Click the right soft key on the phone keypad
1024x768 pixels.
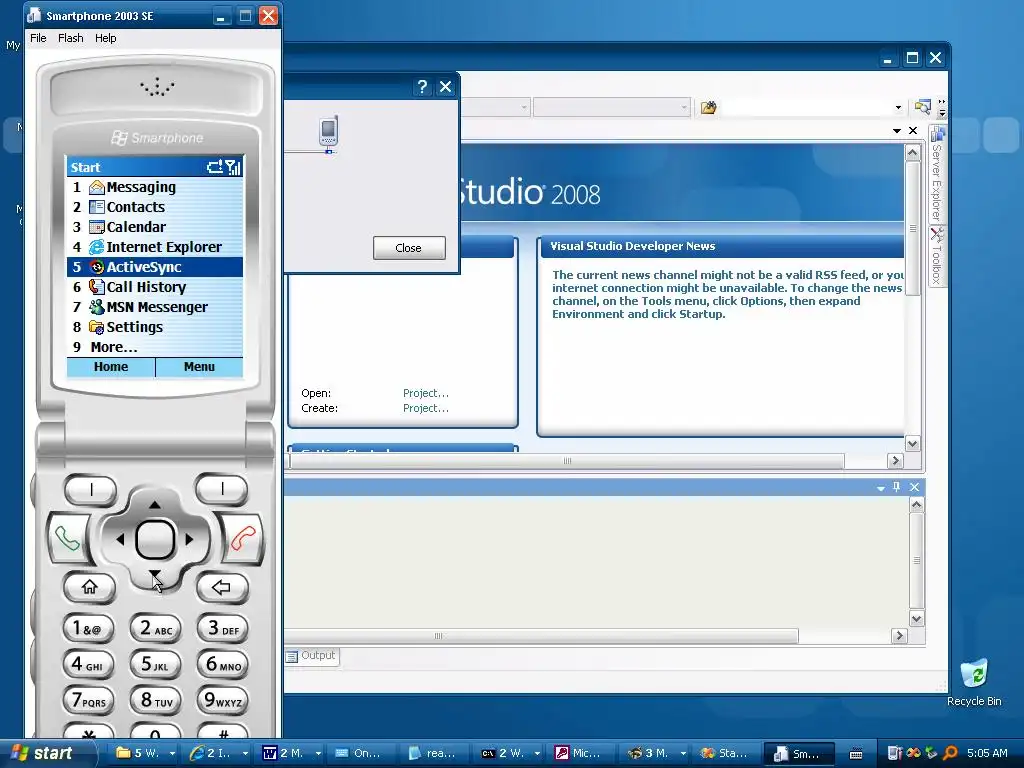(x=221, y=489)
